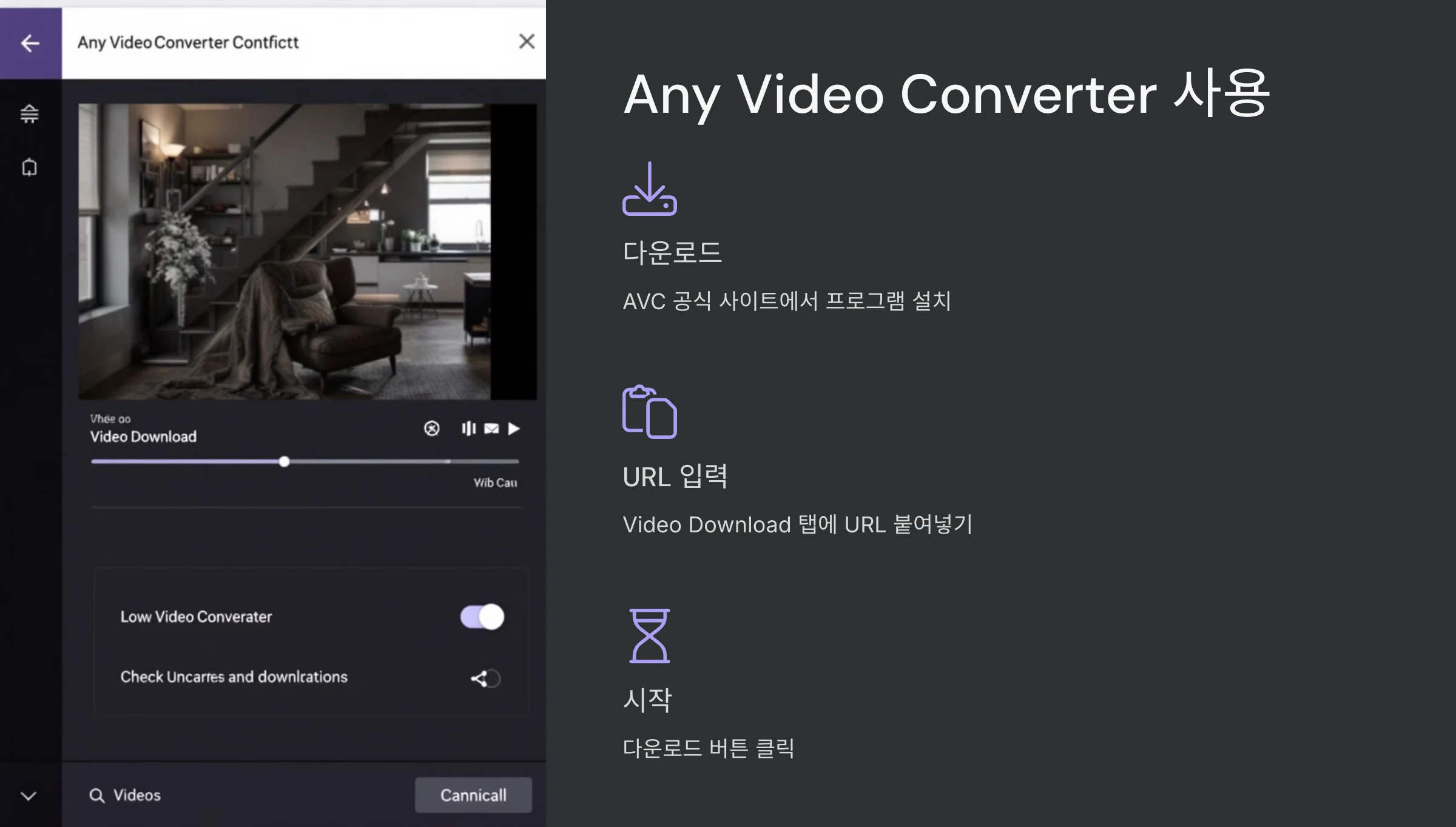Screen dimensions: 1456x827
Task: Click the magnifier icon in the Videos search field
Action: tap(98, 795)
